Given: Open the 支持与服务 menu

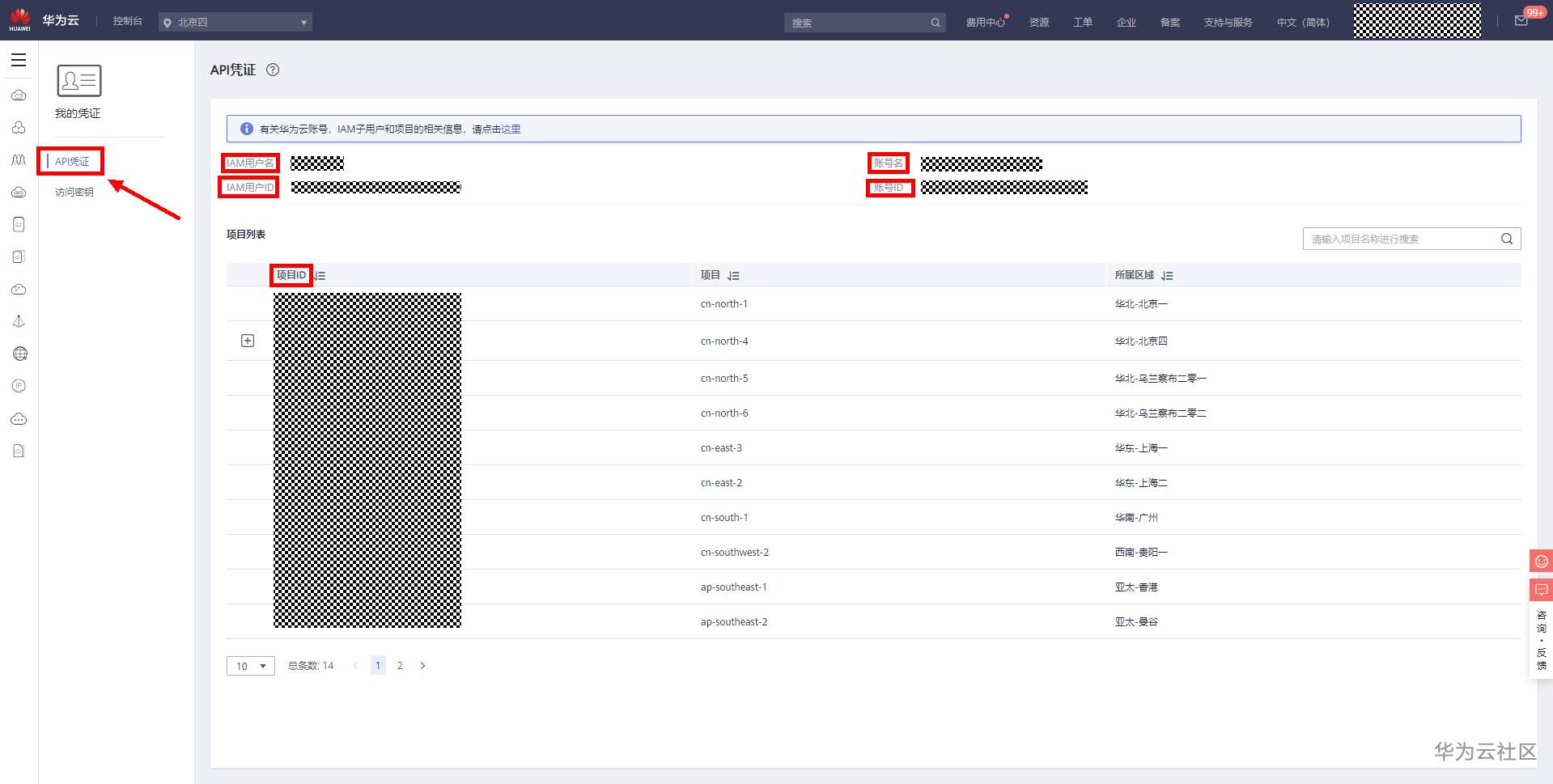Looking at the screenshot, I should click(x=1228, y=23).
